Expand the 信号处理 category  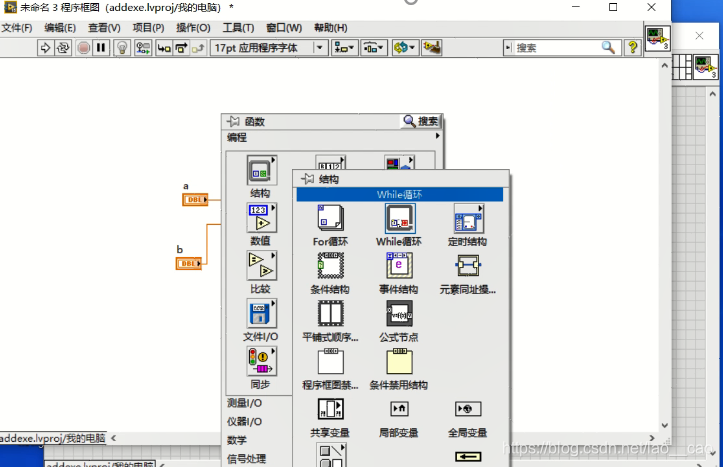[246, 459]
